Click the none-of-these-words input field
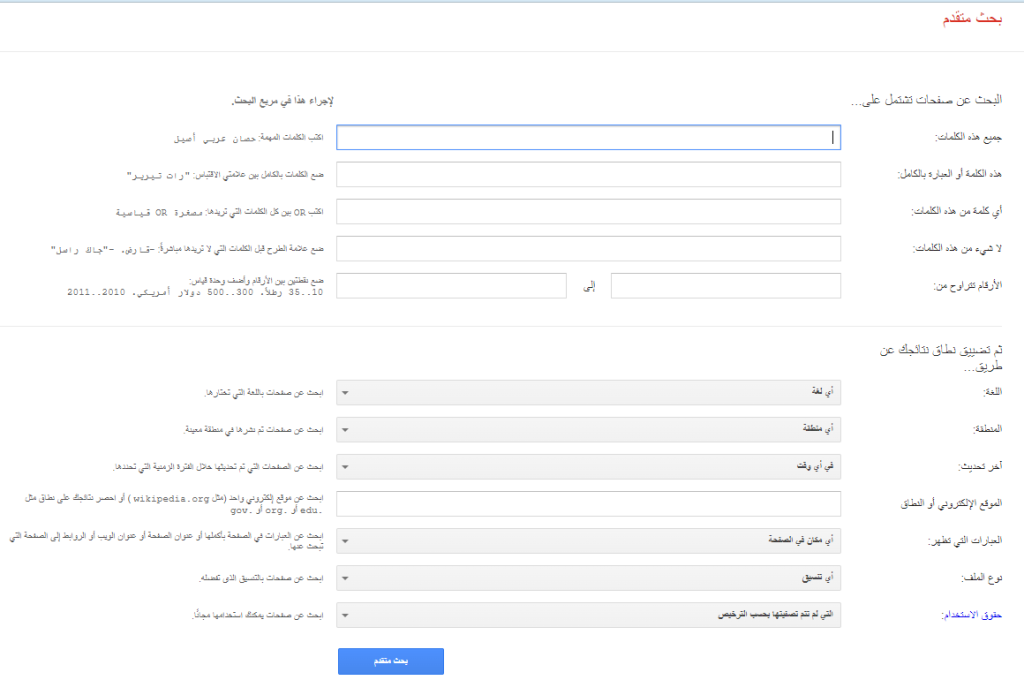 (x=590, y=248)
